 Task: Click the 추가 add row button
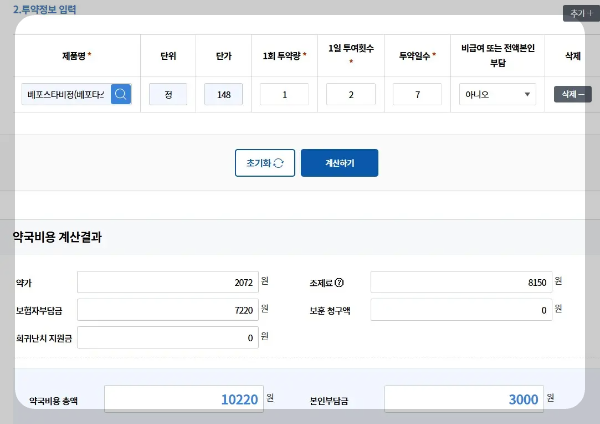pos(581,13)
